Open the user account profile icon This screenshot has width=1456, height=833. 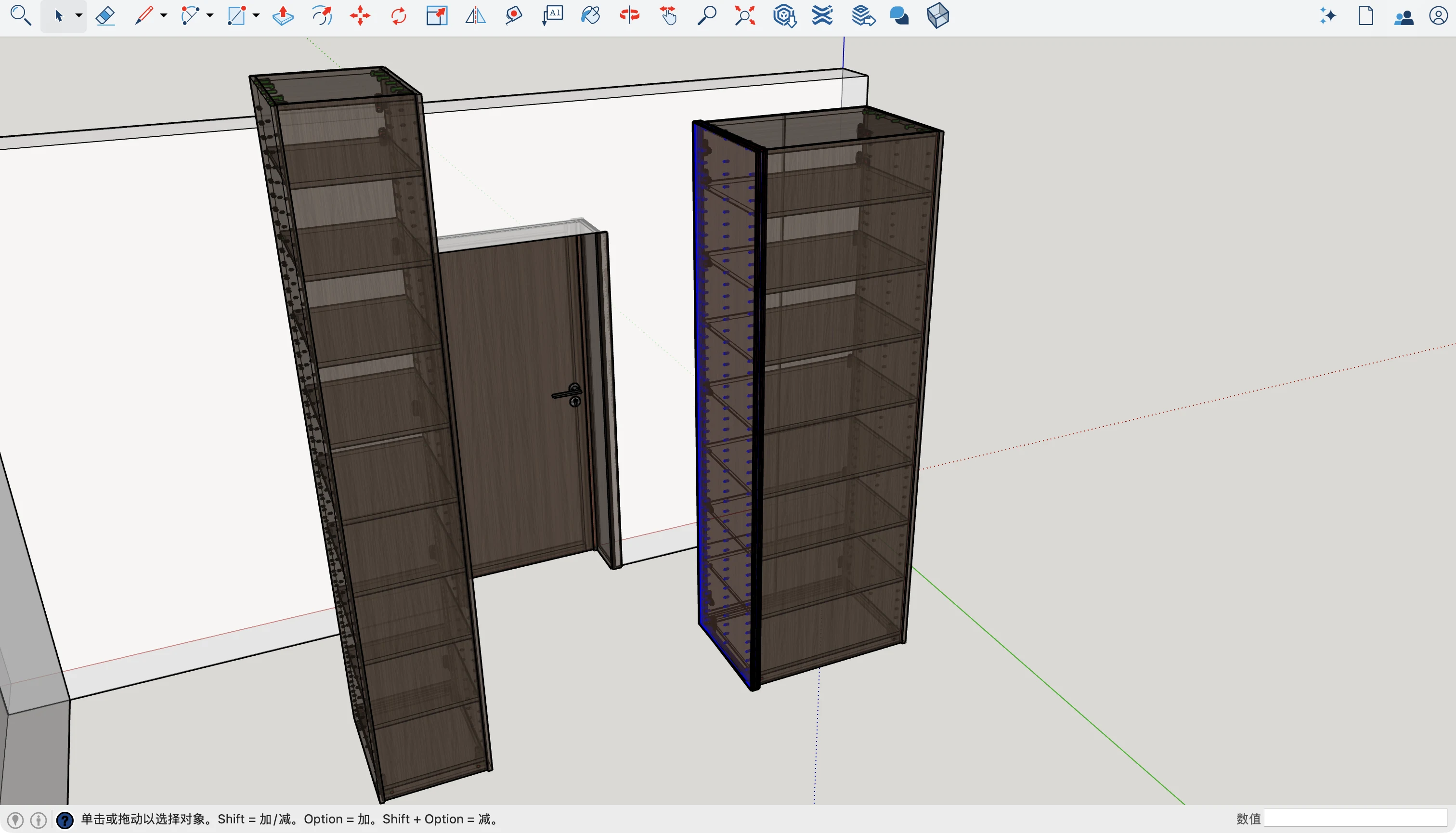tap(1438, 15)
